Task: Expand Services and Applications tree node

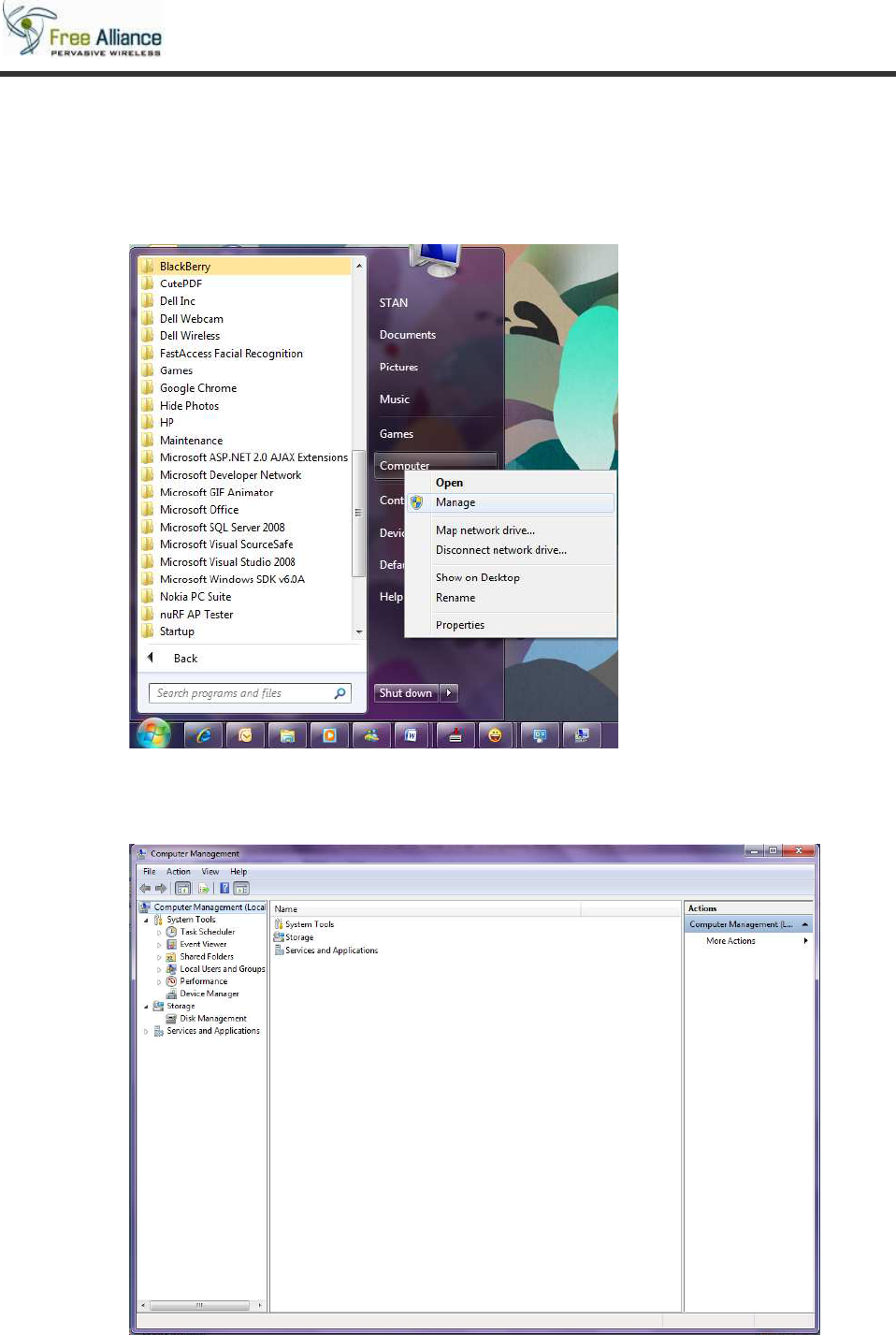Action: pos(146,1031)
